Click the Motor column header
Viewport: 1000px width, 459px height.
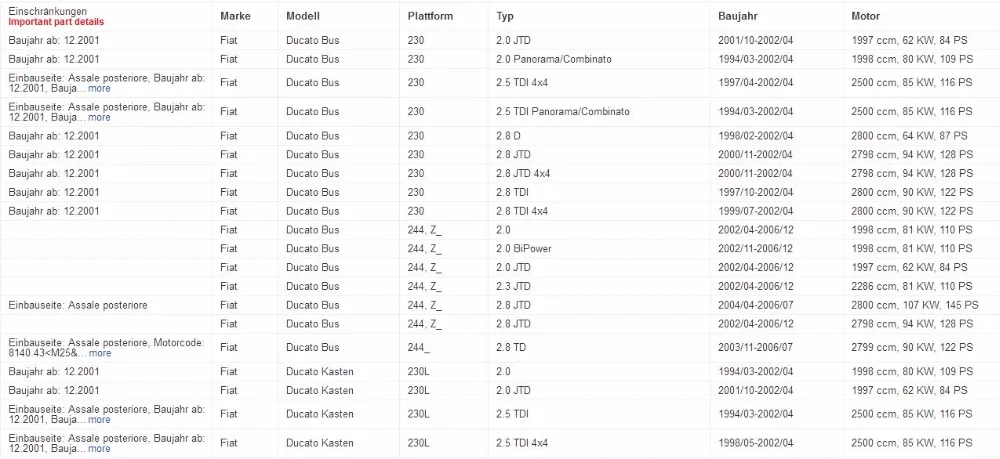(866, 17)
